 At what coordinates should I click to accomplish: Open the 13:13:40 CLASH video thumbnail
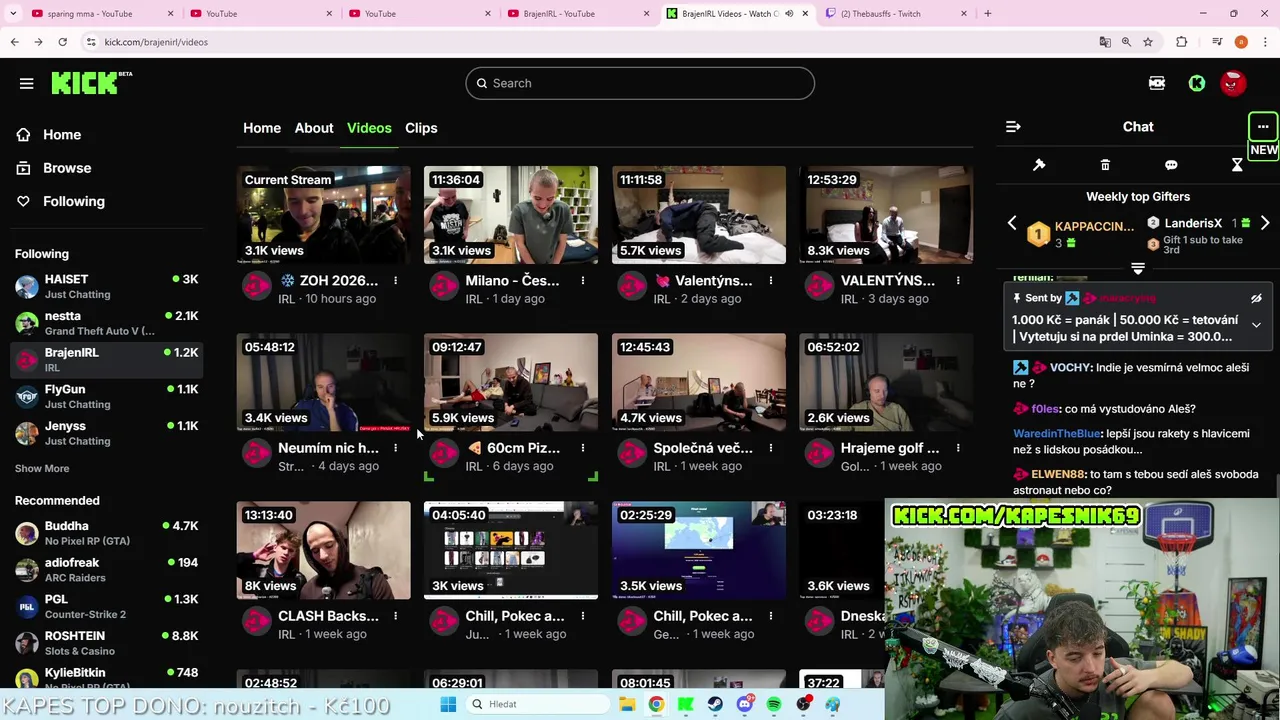[323, 550]
